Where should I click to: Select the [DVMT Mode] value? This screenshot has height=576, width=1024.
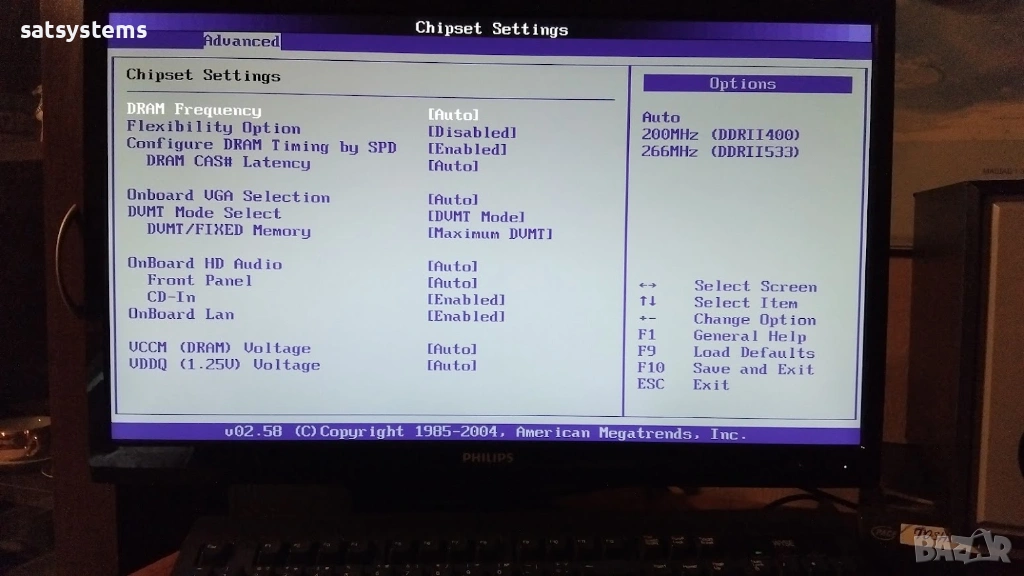[x=476, y=217]
